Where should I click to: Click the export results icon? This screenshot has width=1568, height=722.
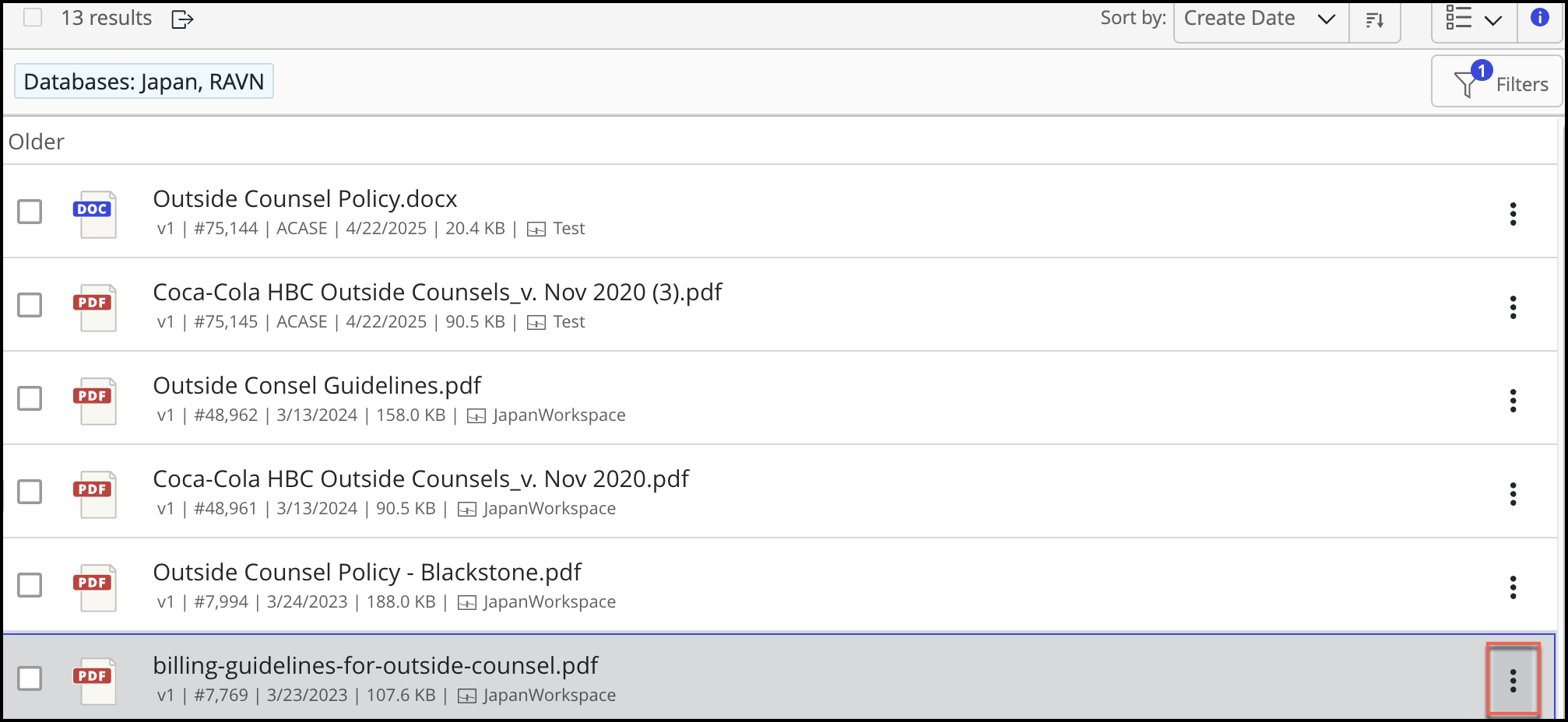[x=181, y=19]
